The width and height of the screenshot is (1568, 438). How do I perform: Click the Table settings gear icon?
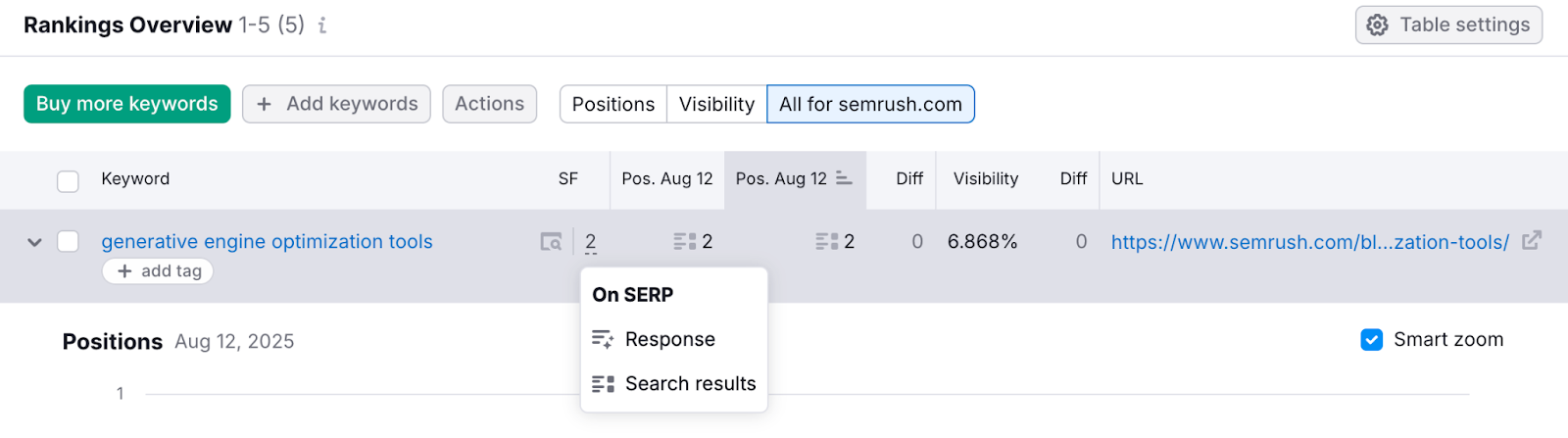pyautogui.click(x=1377, y=25)
